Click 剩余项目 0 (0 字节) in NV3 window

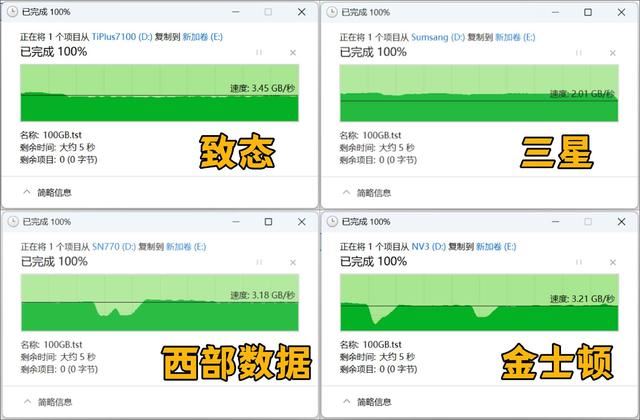click(x=379, y=369)
